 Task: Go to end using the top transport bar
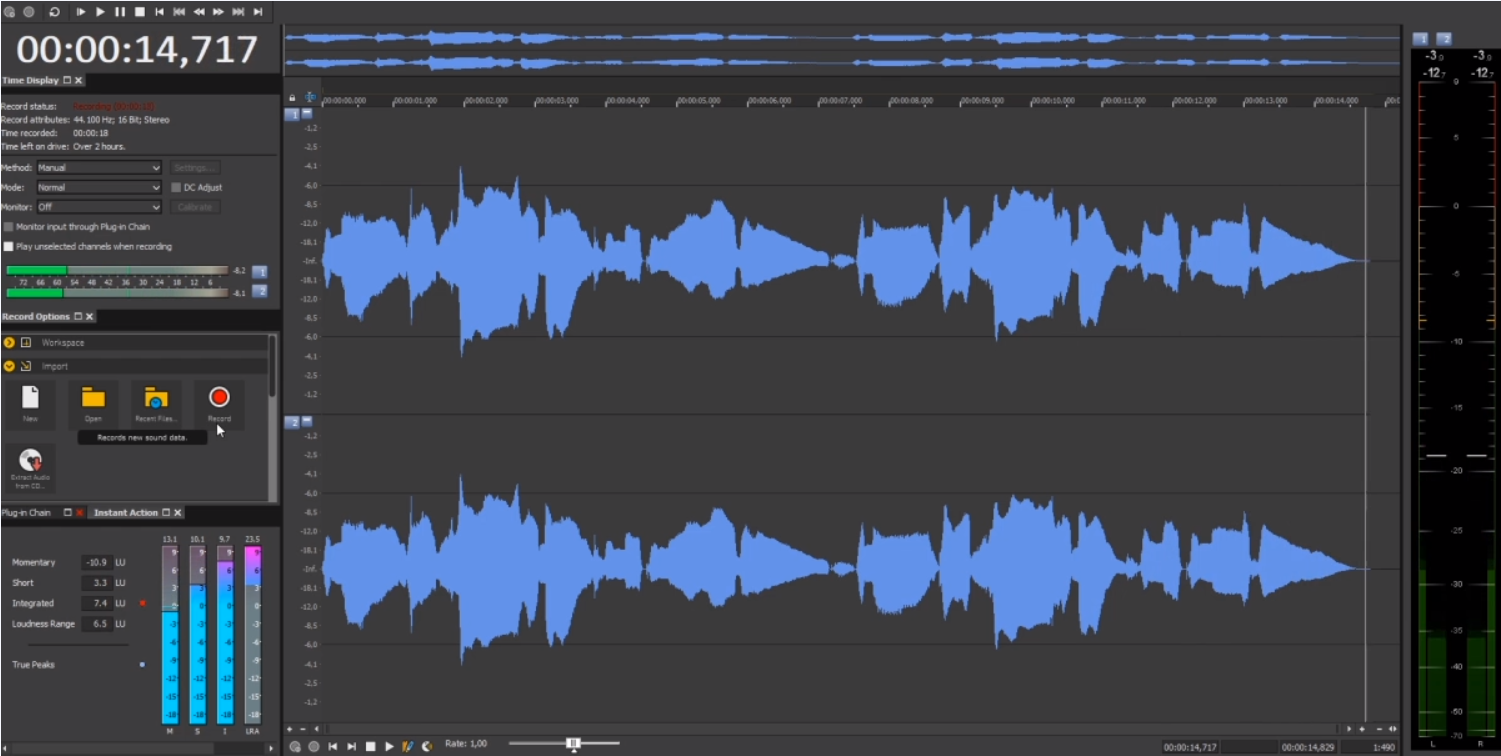(258, 12)
